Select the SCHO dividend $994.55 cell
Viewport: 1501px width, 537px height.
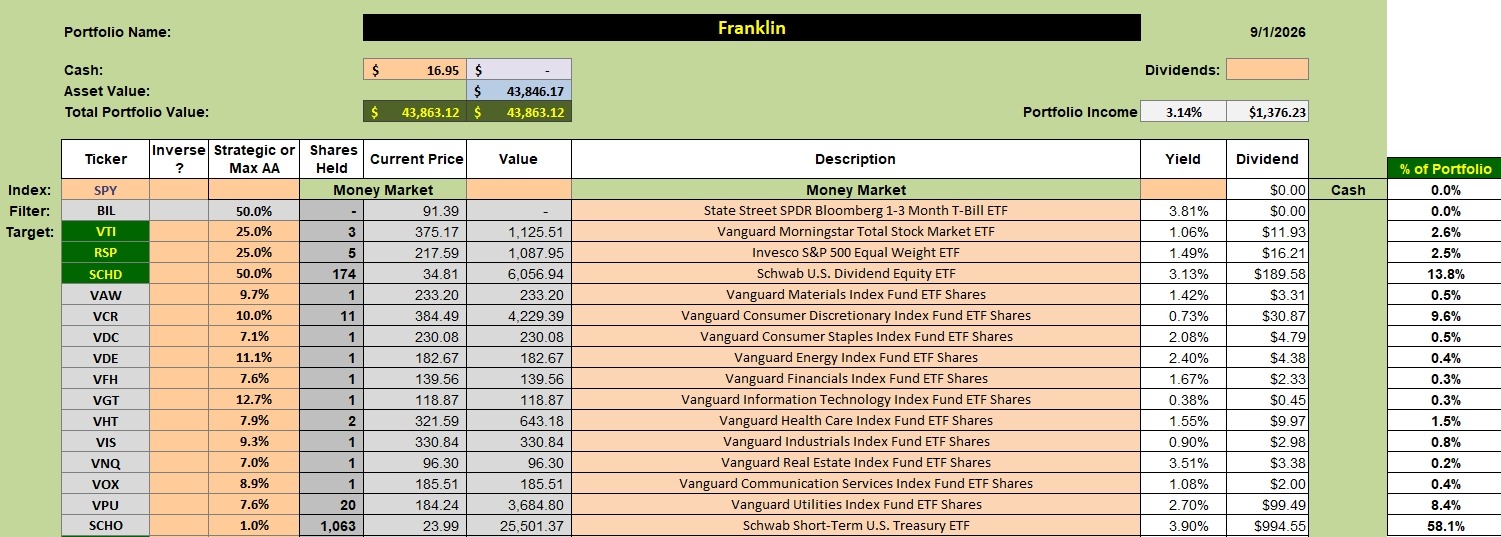(x=1267, y=526)
